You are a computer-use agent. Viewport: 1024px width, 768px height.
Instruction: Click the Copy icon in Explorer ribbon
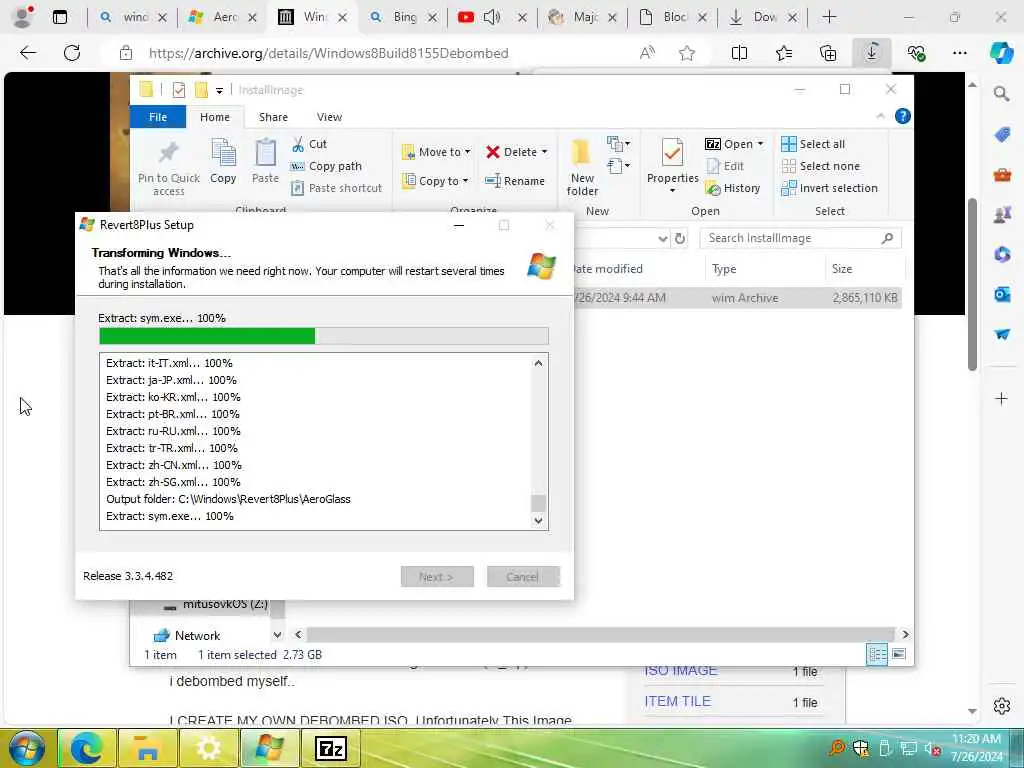tap(223, 161)
